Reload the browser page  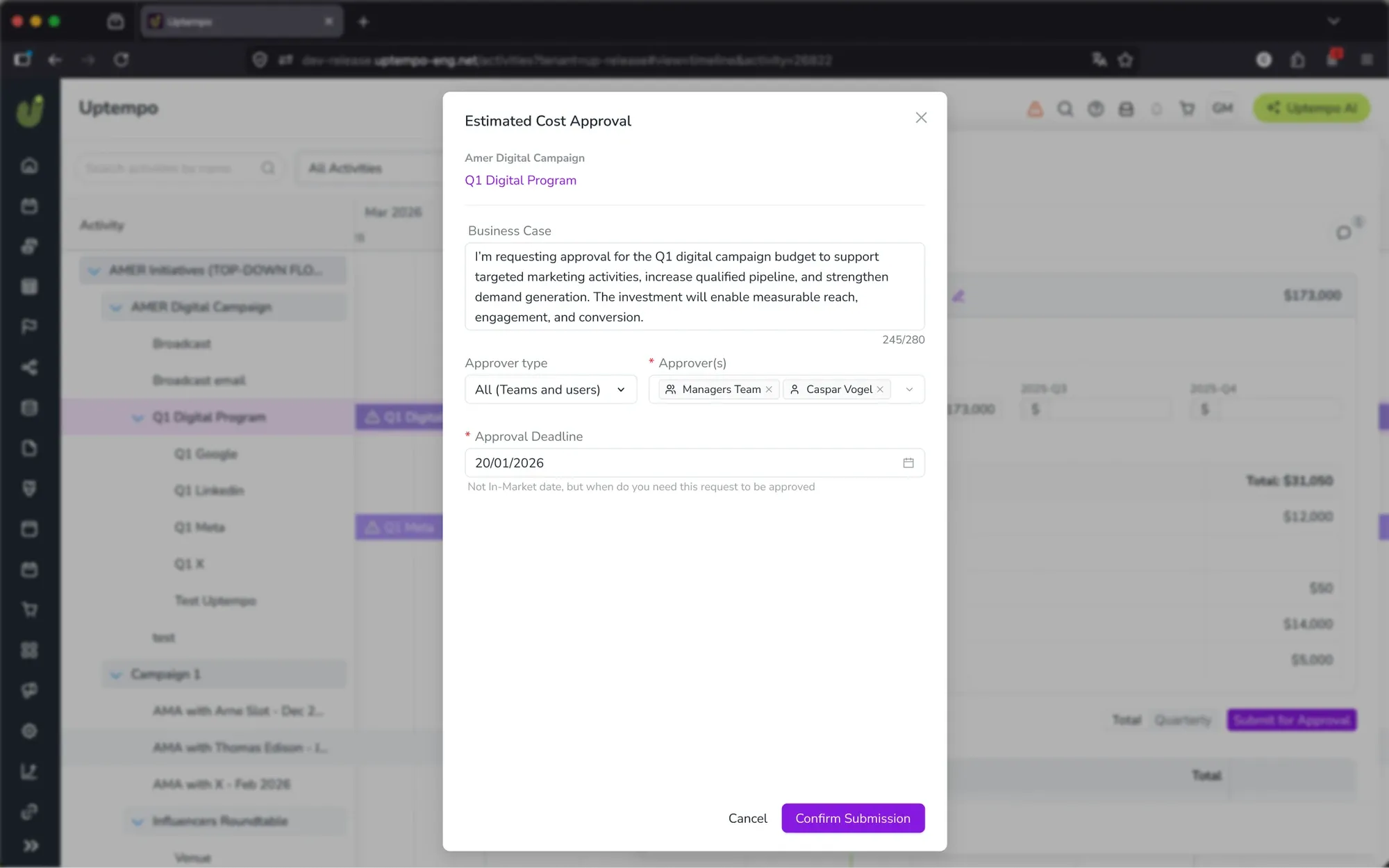(x=122, y=60)
